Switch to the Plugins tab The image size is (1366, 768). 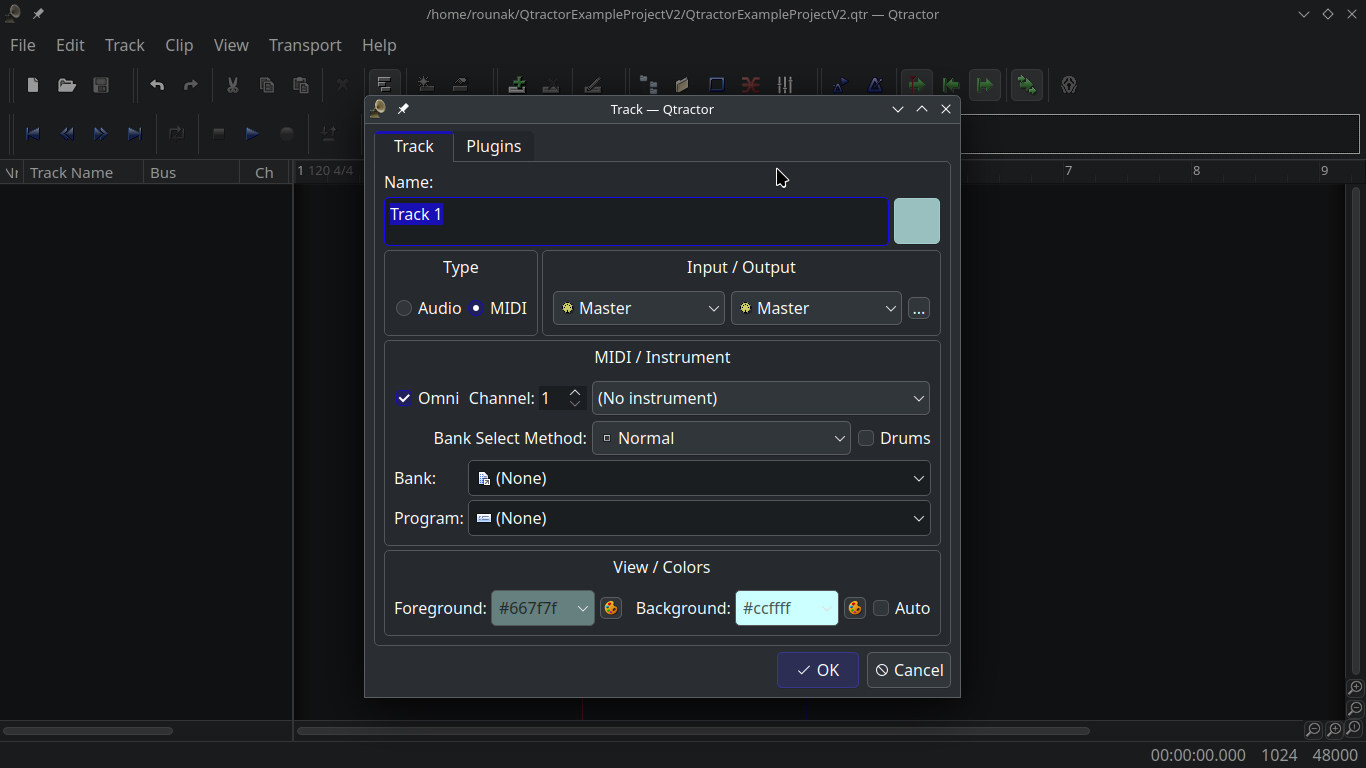tap(493, 146)
